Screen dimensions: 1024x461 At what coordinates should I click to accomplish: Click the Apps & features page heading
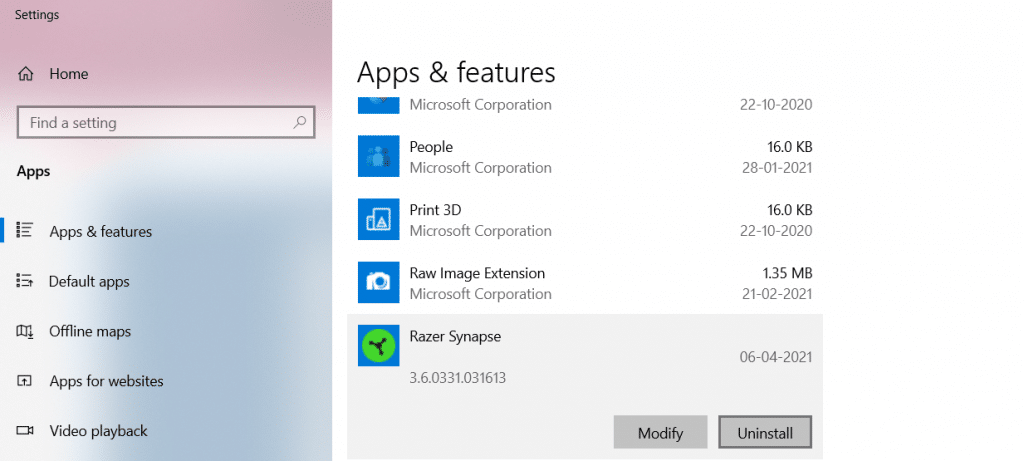pyautogui.click(x=456, y=72)
